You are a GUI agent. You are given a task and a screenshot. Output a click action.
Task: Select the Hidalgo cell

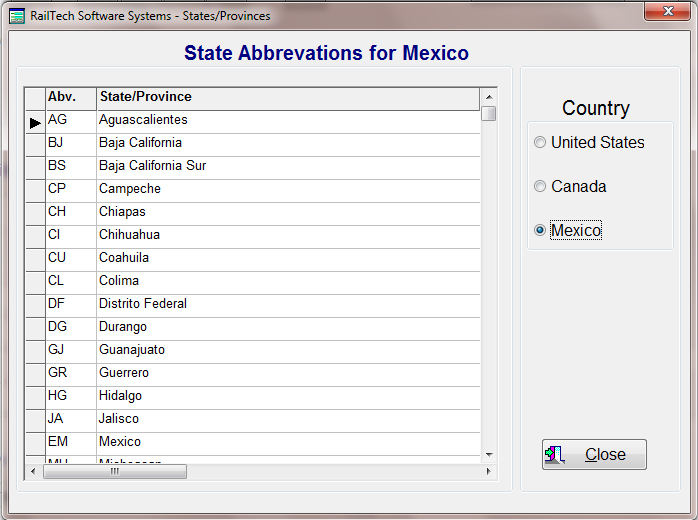tap(288, 398)
